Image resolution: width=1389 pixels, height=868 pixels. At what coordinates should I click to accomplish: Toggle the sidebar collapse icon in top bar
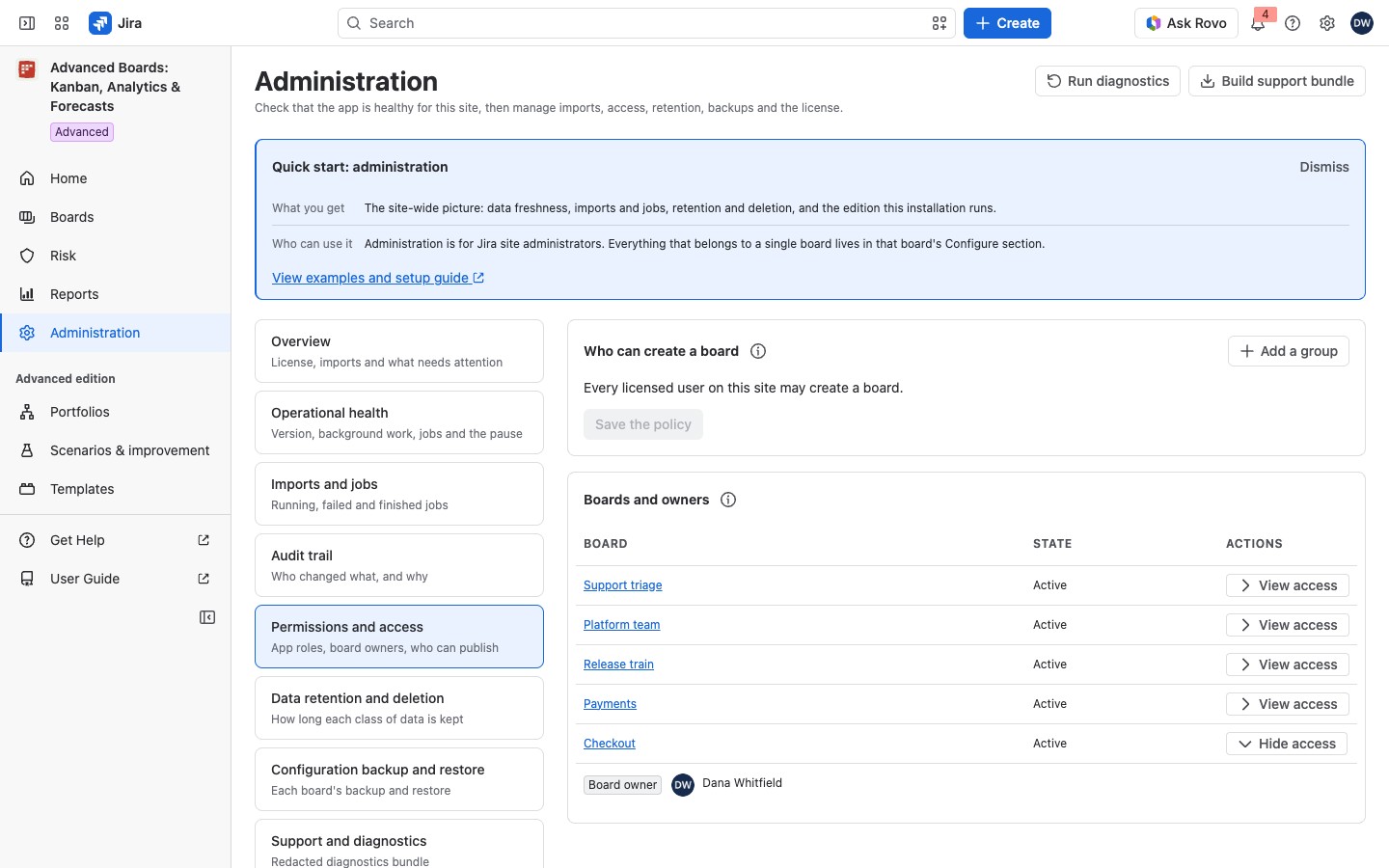click(27, 23)
